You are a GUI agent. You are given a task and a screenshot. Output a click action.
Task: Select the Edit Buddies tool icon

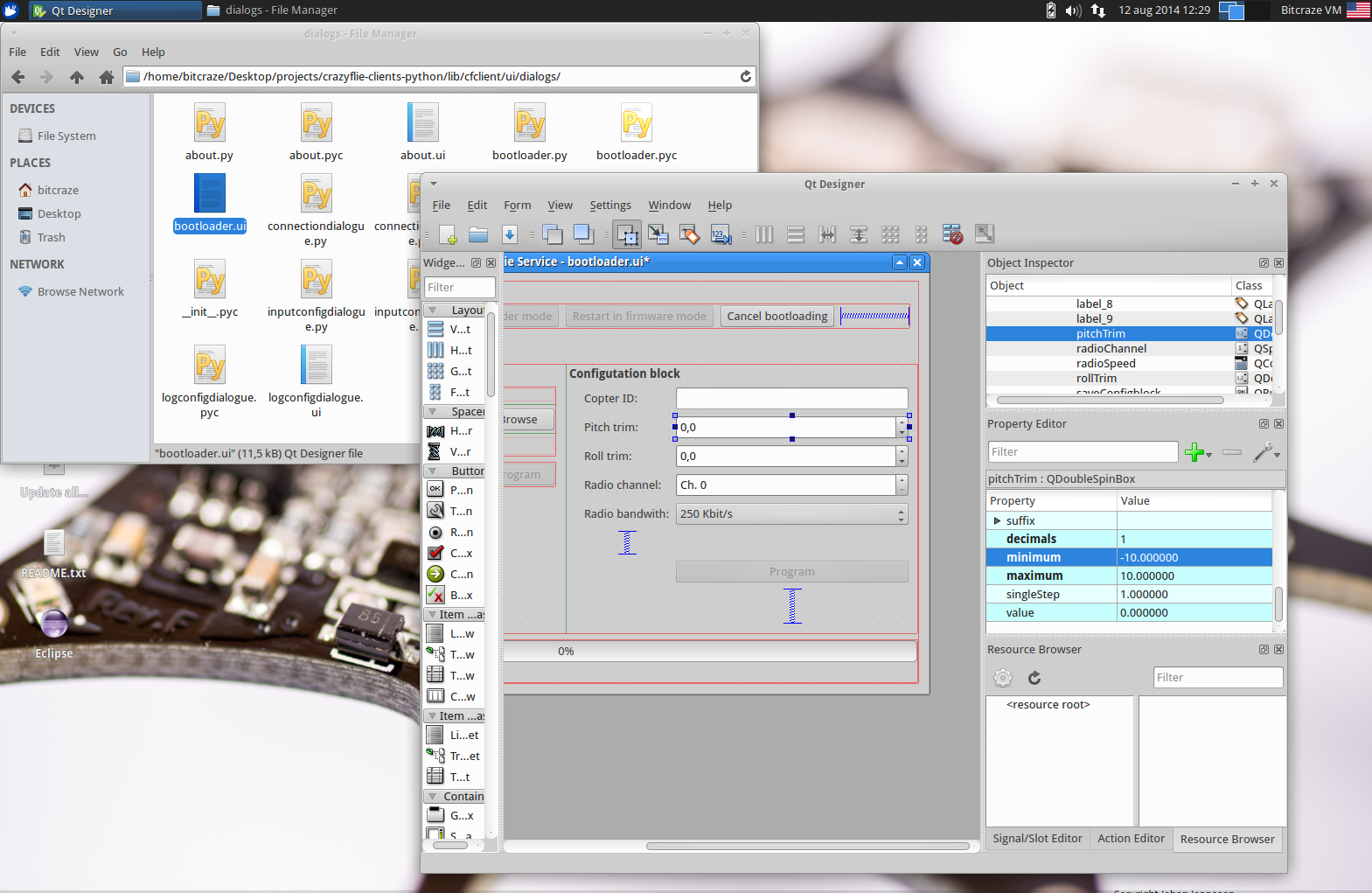pyautogui.click(x=689, y=234)
